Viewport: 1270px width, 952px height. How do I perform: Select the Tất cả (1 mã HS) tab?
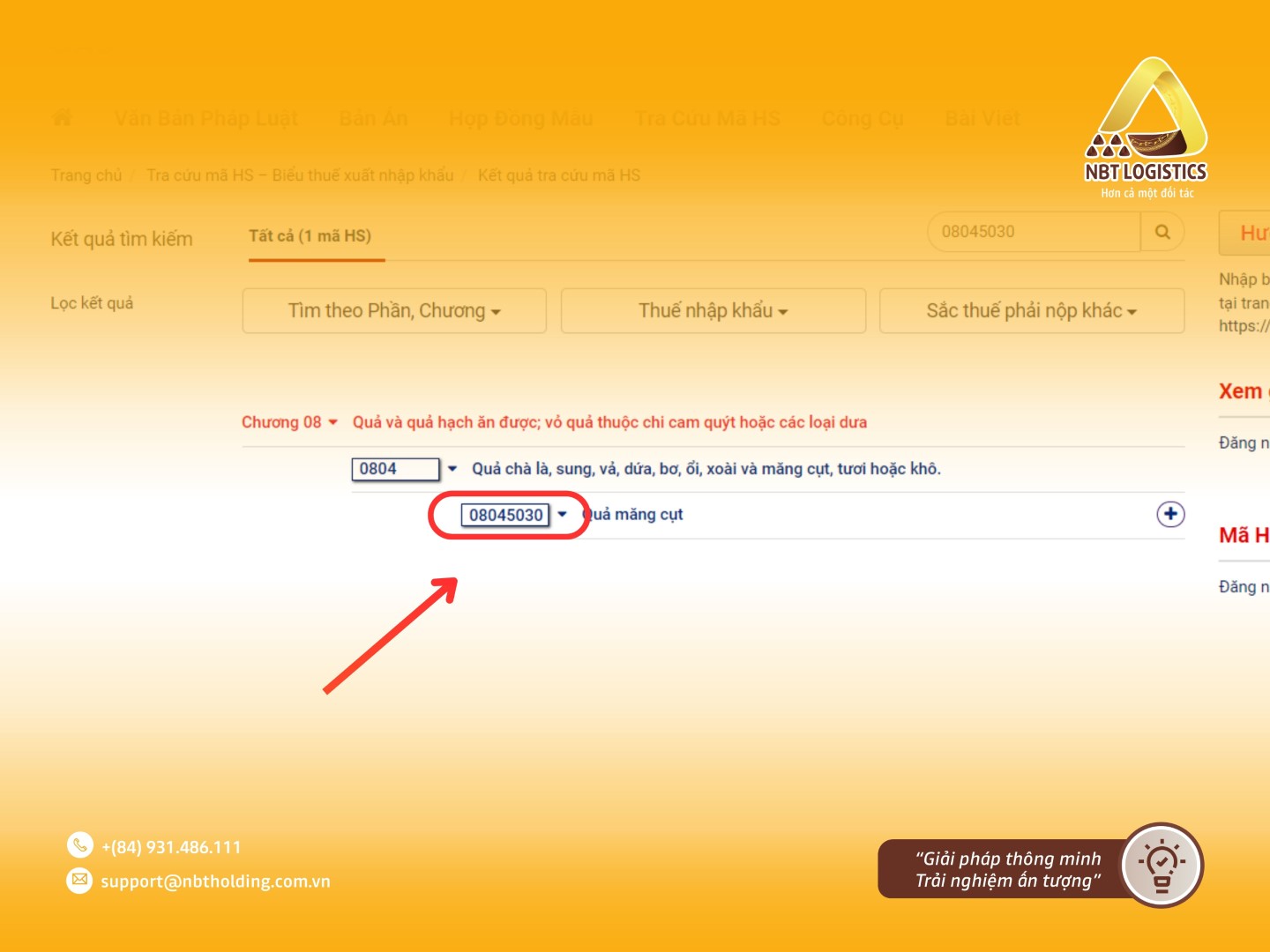(x=310, y=236)
